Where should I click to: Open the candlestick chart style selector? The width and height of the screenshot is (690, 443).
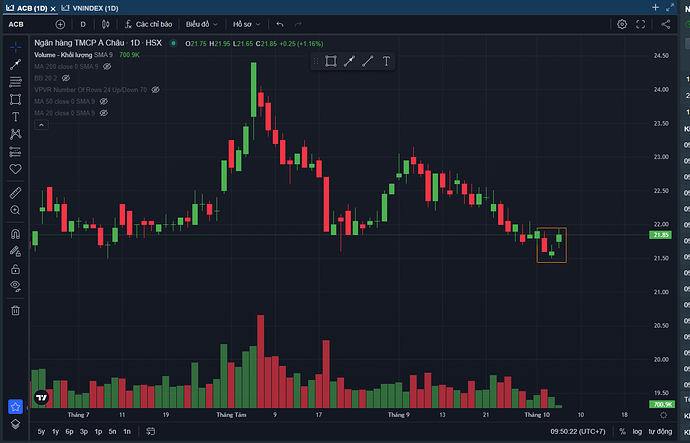point(106,25)
